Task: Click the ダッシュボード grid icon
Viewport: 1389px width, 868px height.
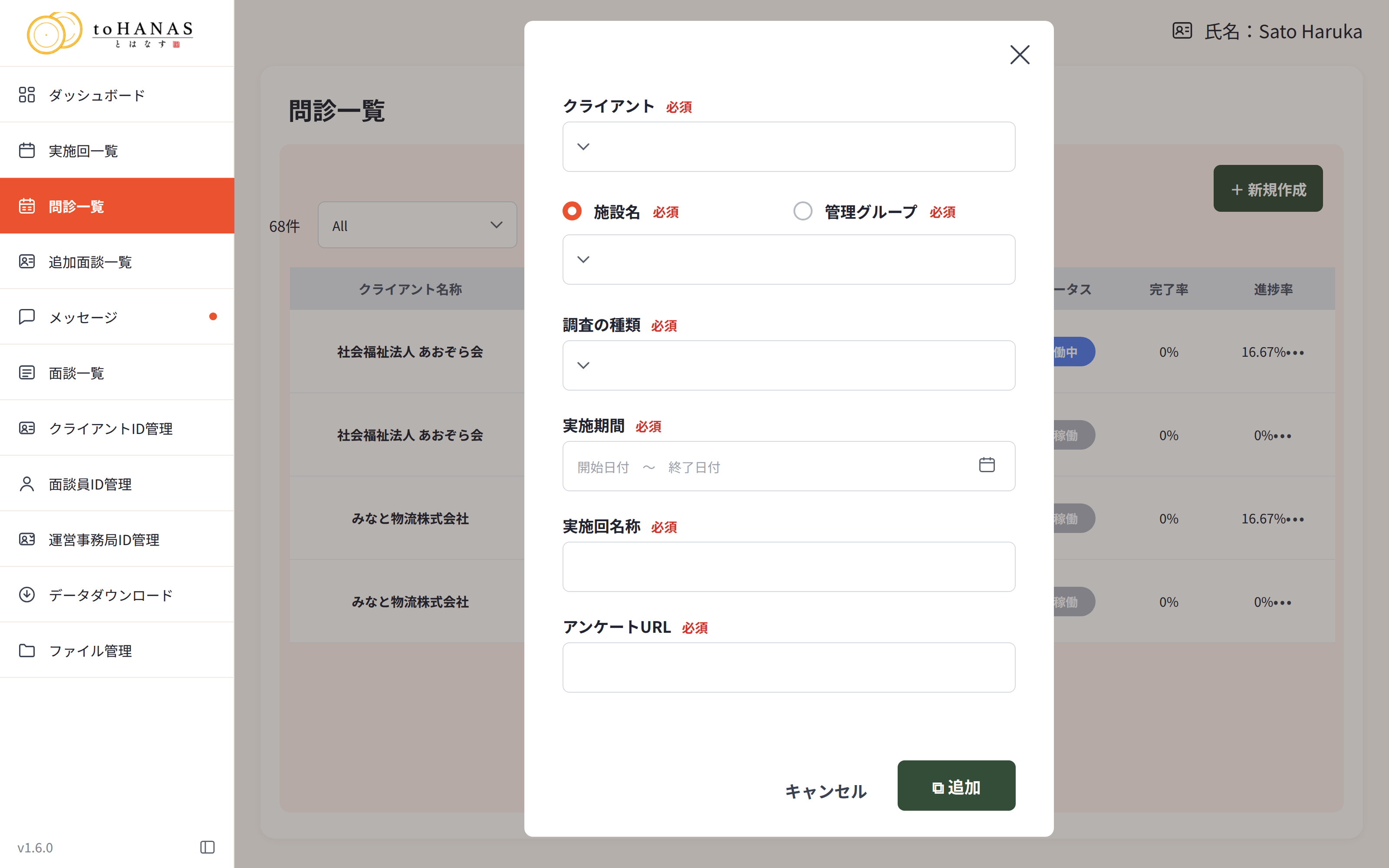Action: click(x=27, y=95)
